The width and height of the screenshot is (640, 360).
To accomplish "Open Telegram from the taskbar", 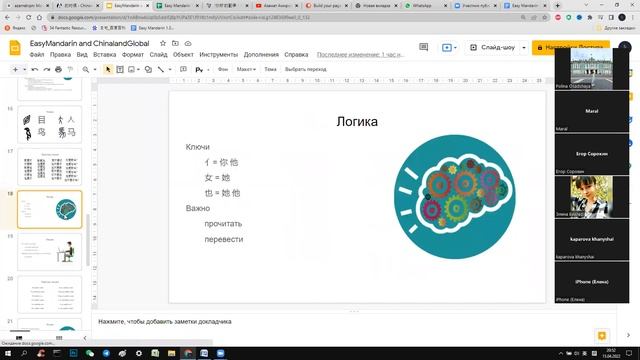I will coord(106,353).
